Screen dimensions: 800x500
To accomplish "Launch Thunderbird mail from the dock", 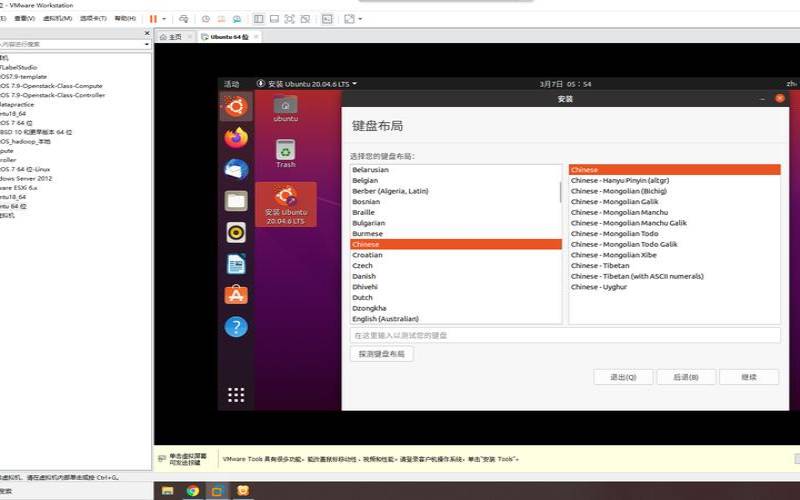I will coord(236,169).
